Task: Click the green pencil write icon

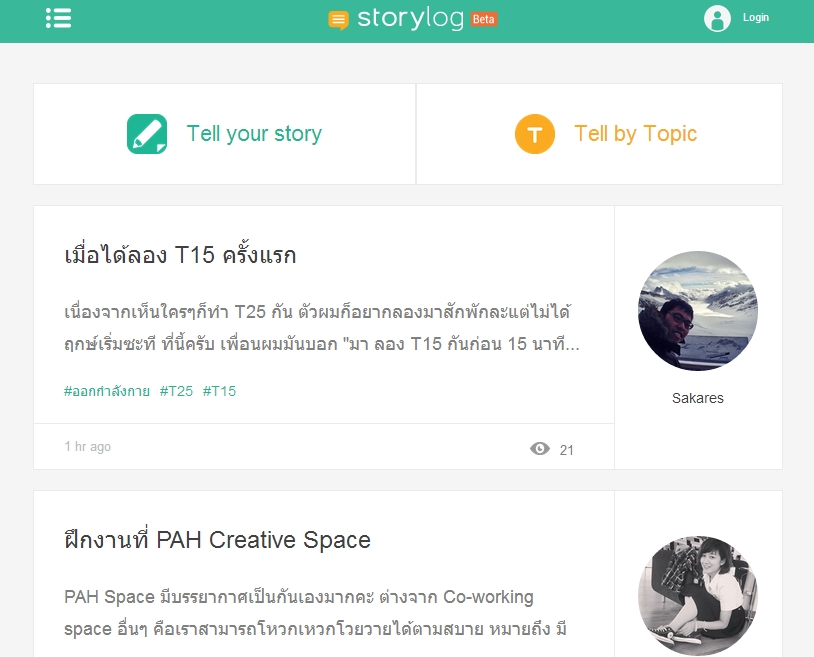Action: 147,134
